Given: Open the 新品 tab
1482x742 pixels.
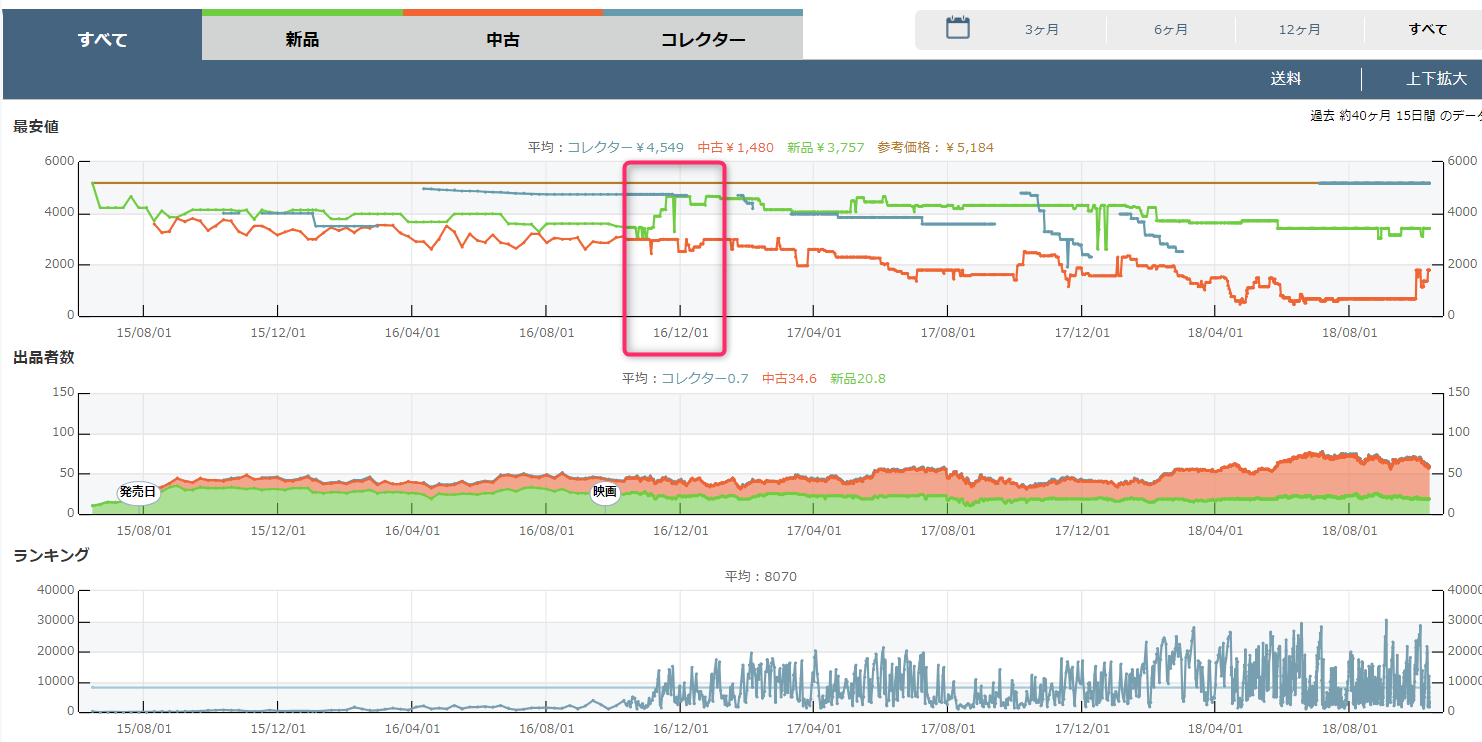Looking at the screenshot, I should pyautogui.click(x=302, y=40).
